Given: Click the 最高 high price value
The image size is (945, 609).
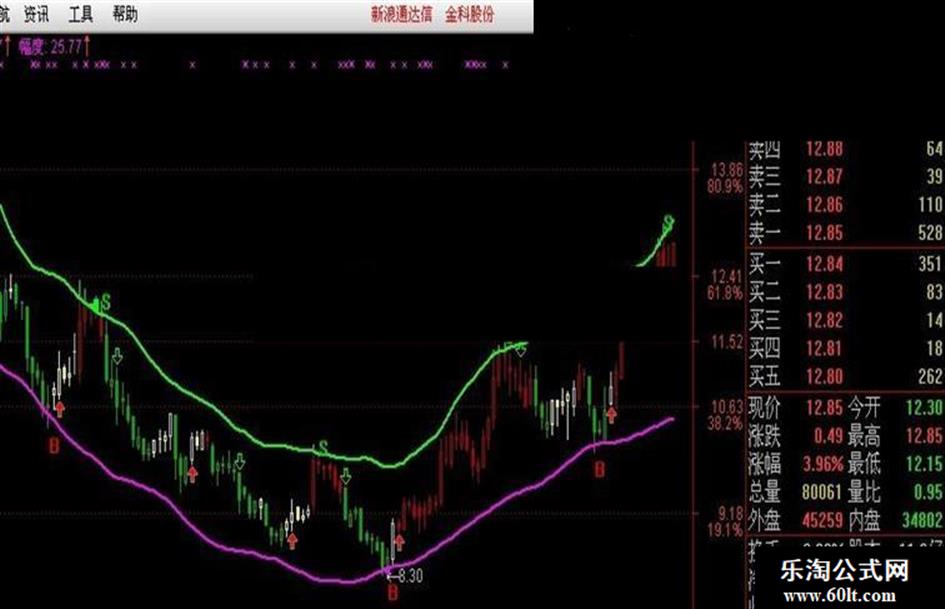Looking at the screenshot, I should click(925, 436).
